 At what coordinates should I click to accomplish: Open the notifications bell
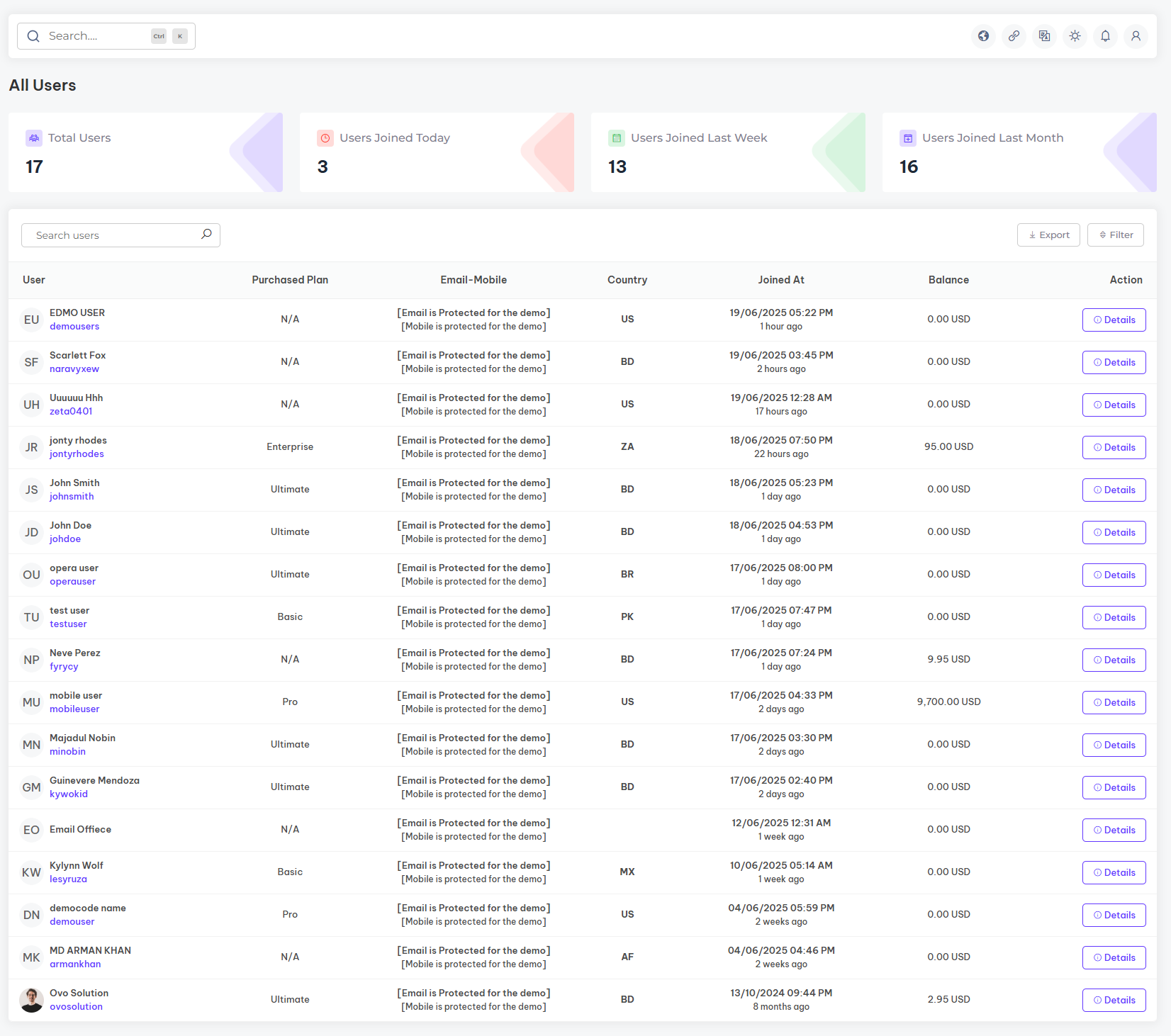(x=1105, y=36)
